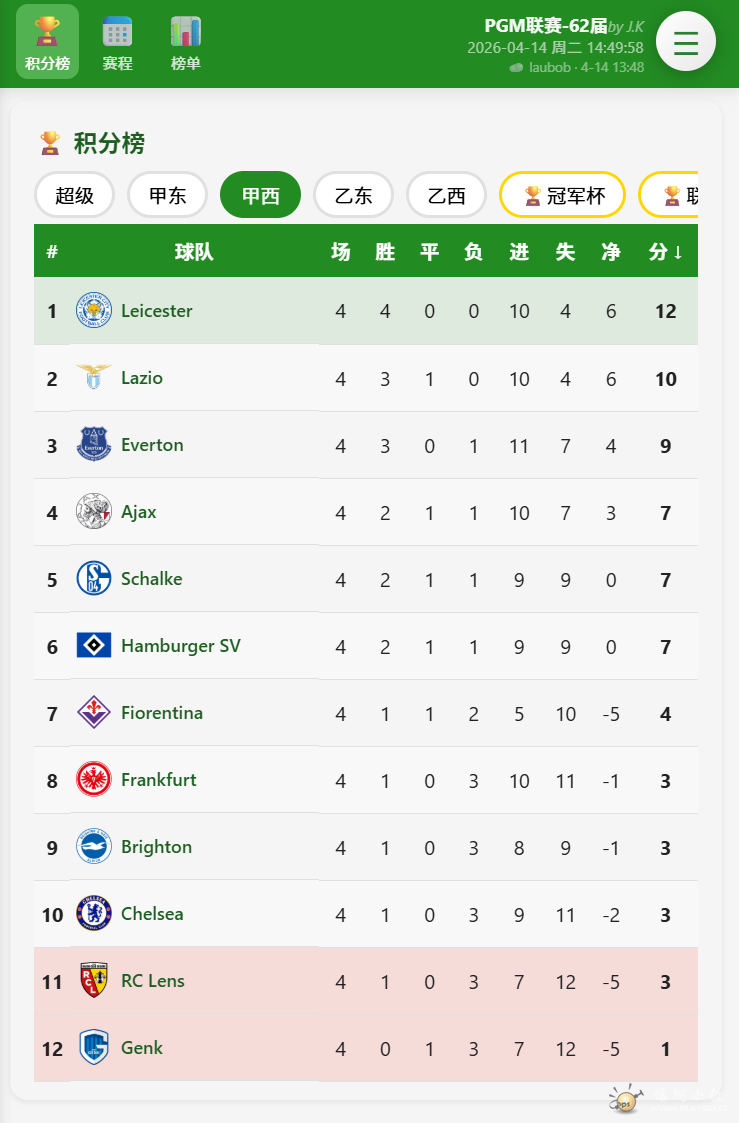The image size is (739, 1123).
Task: Click the Leicester club crest
Action: [94, 311]
